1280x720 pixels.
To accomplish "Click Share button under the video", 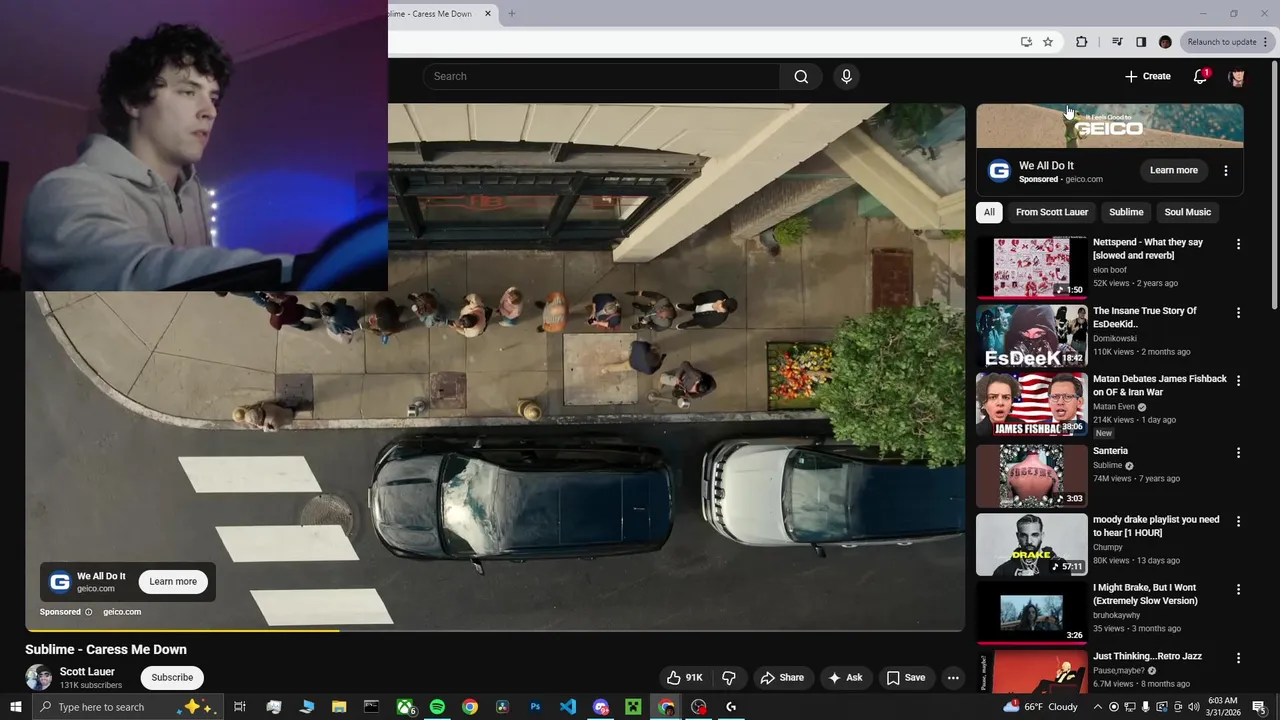I will point(781,678).
